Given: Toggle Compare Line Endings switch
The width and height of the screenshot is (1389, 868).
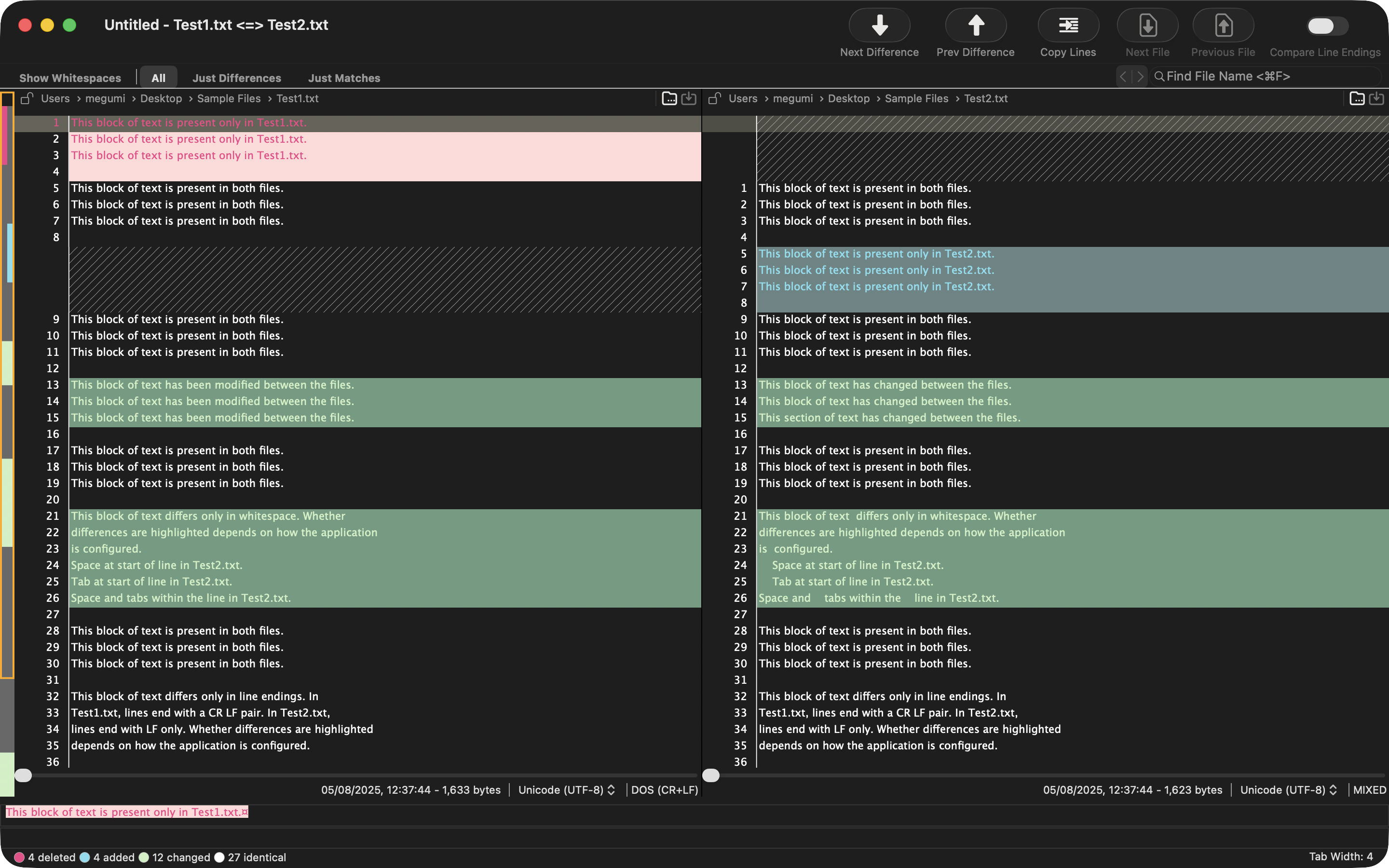Looking at the screenshot, I should (x=1327, y=26).
